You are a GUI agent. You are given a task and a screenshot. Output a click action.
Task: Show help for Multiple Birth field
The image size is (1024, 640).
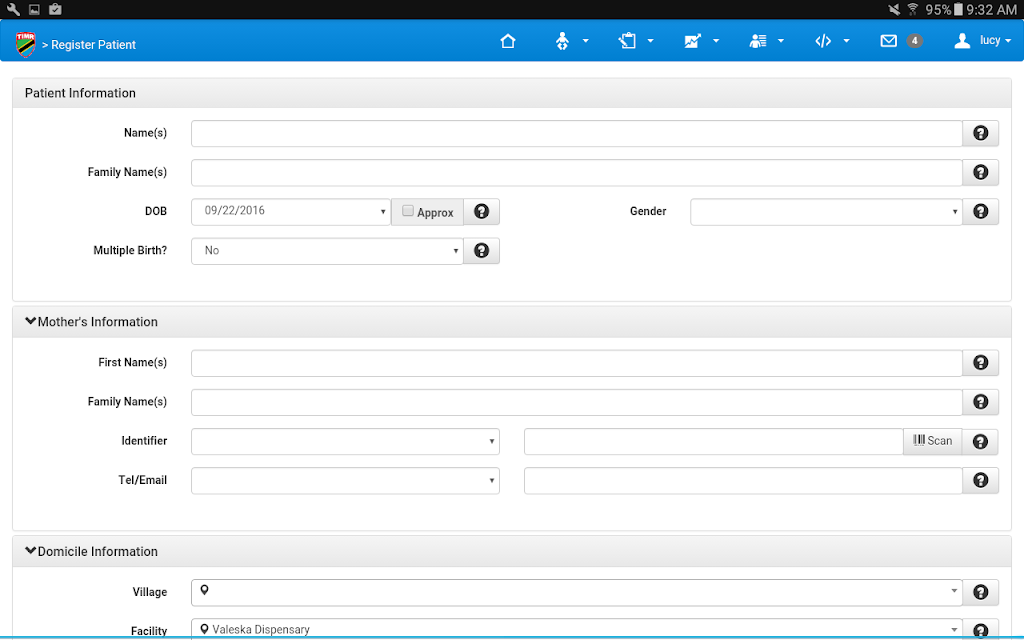[481, 251]
